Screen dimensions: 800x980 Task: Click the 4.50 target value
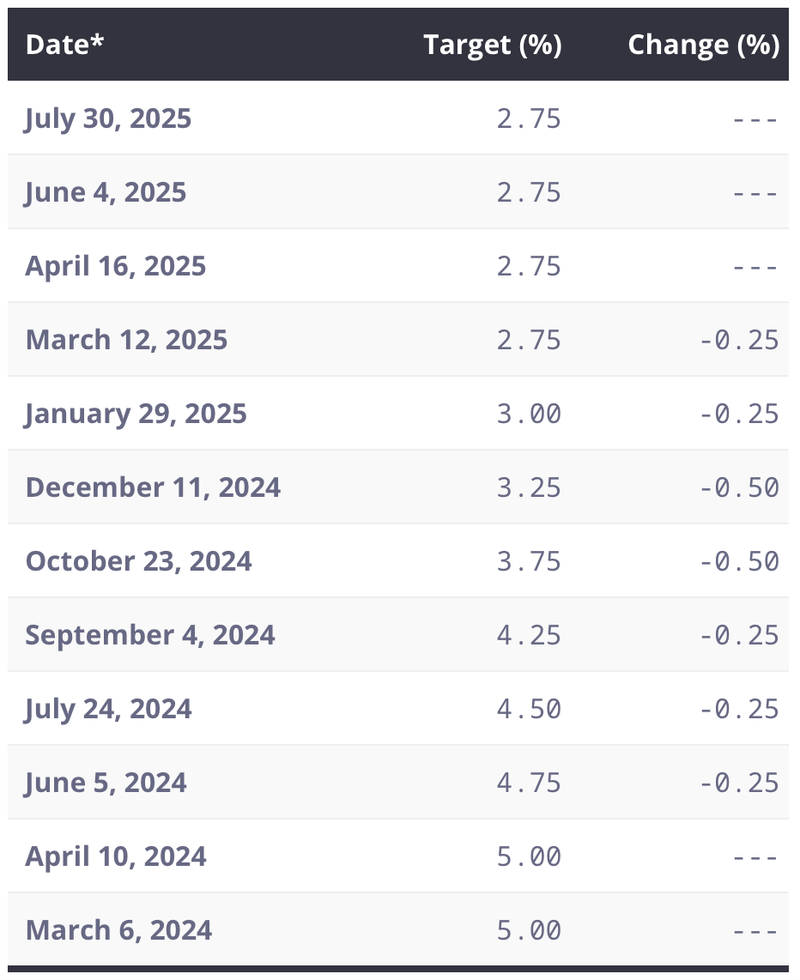coord(529,709)
